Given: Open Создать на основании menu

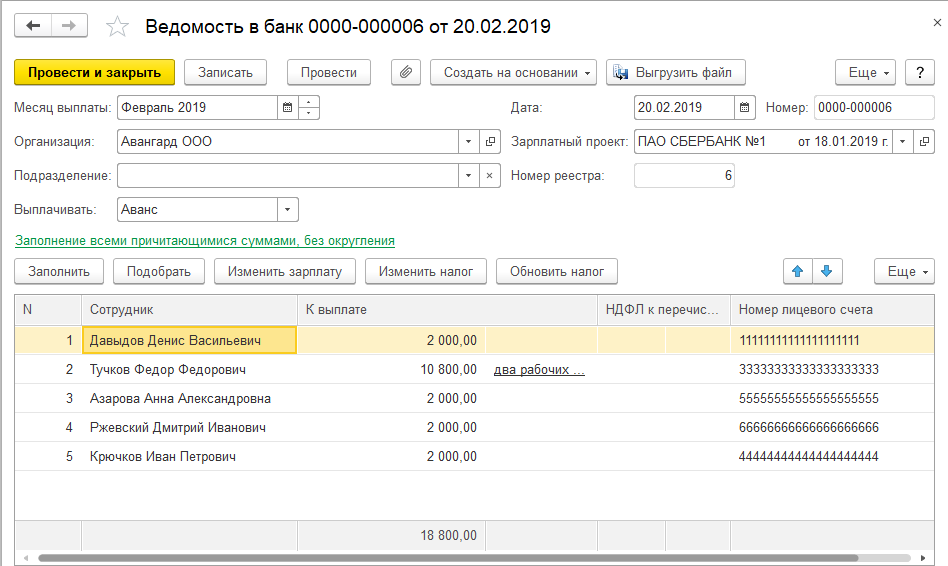Looking at the screenshot, I should [513, 73].
